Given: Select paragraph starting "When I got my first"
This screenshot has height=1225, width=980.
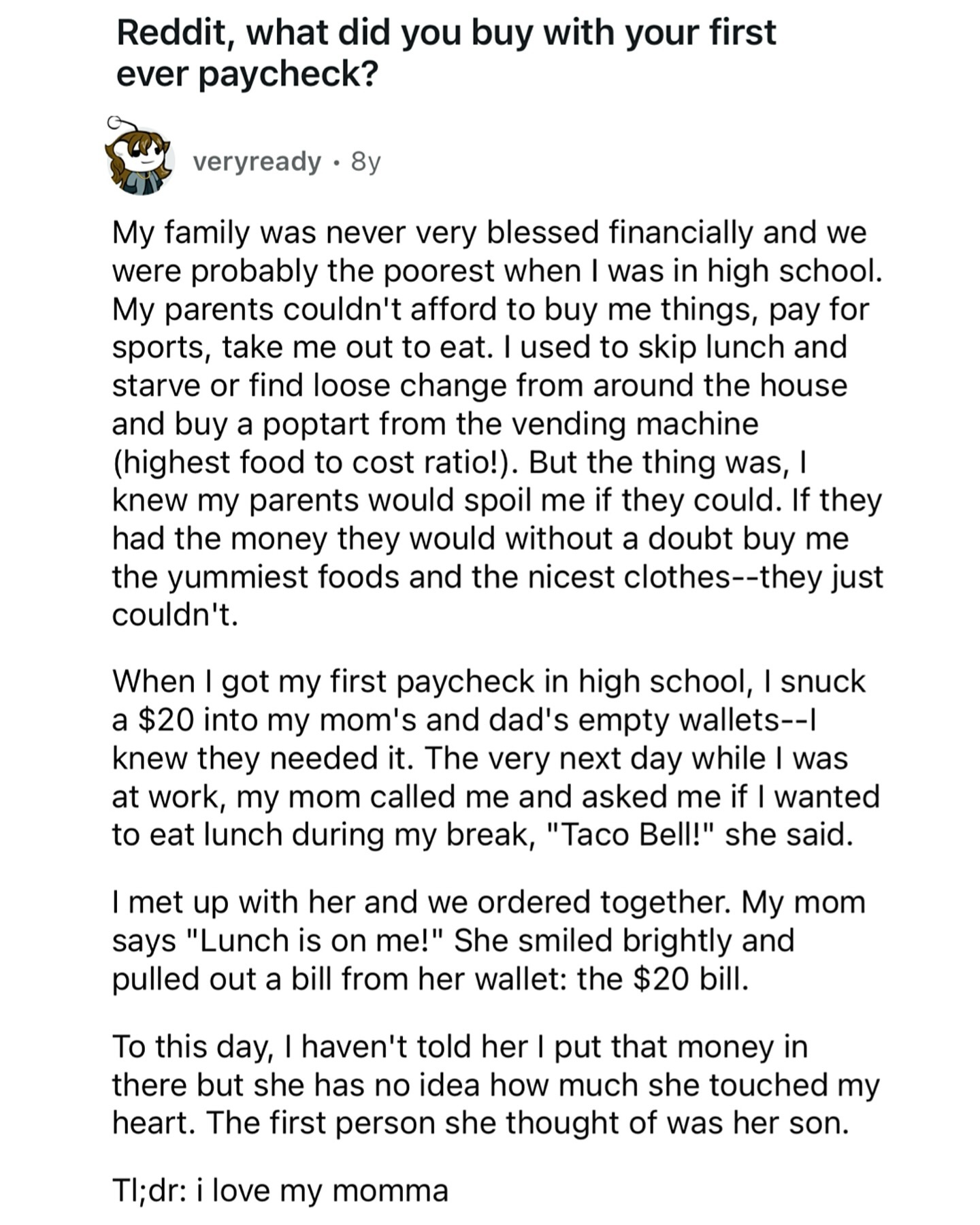Looking at the screenshot, I should [x=495, y=757].
